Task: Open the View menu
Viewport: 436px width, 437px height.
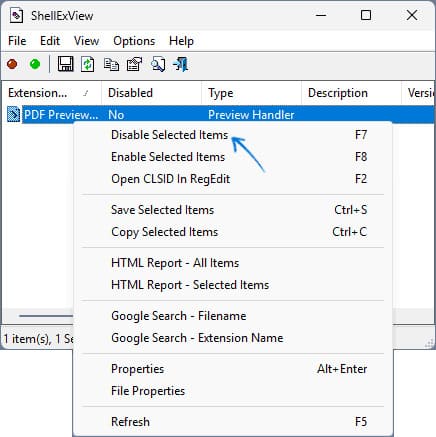Action: pos(86,41)
